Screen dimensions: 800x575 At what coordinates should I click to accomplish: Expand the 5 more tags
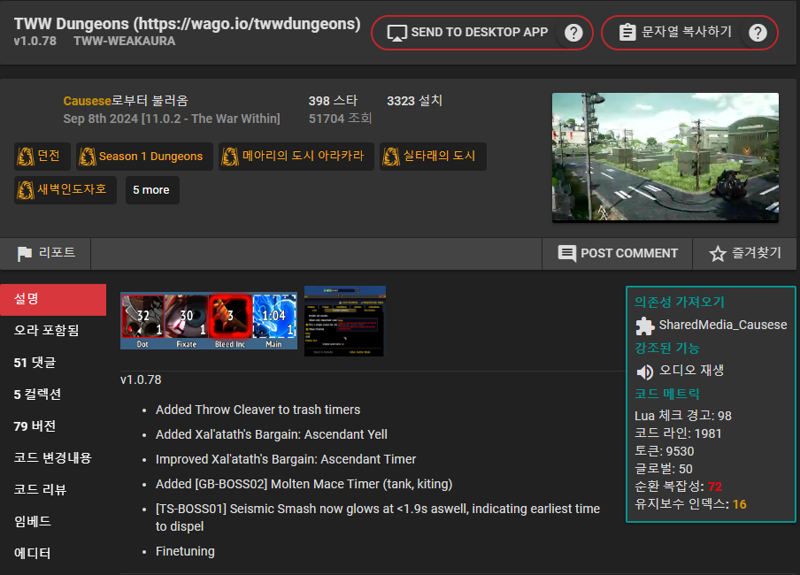click(x=152, y=190)
